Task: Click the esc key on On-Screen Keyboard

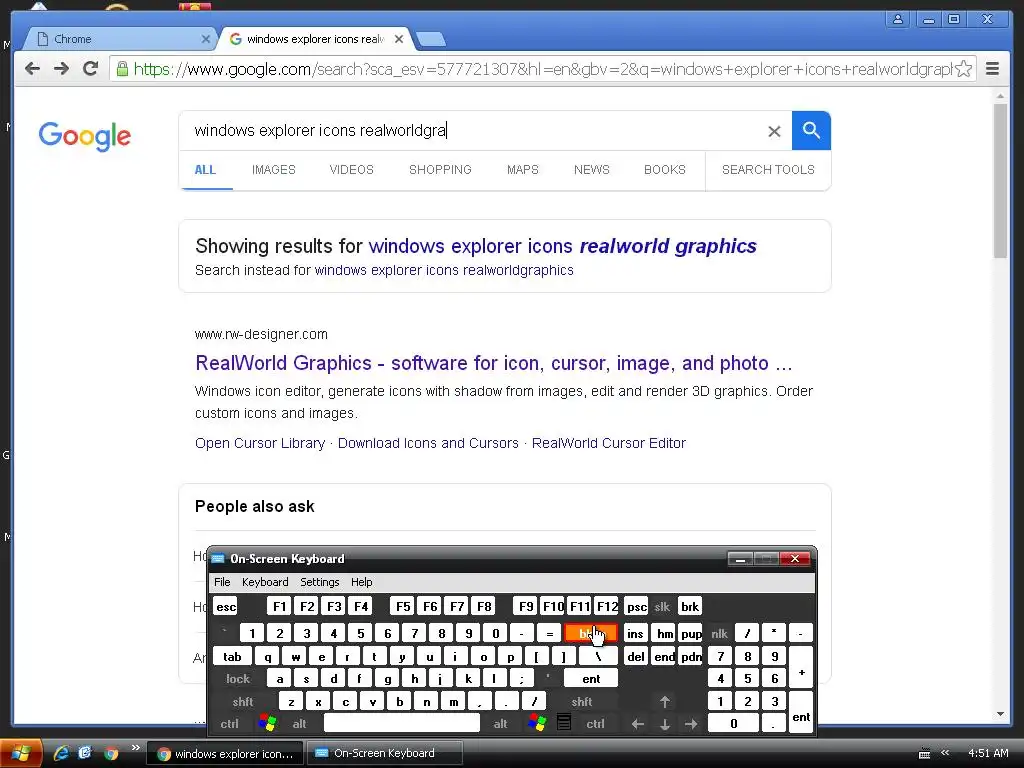Action: [x=226, y=607]
